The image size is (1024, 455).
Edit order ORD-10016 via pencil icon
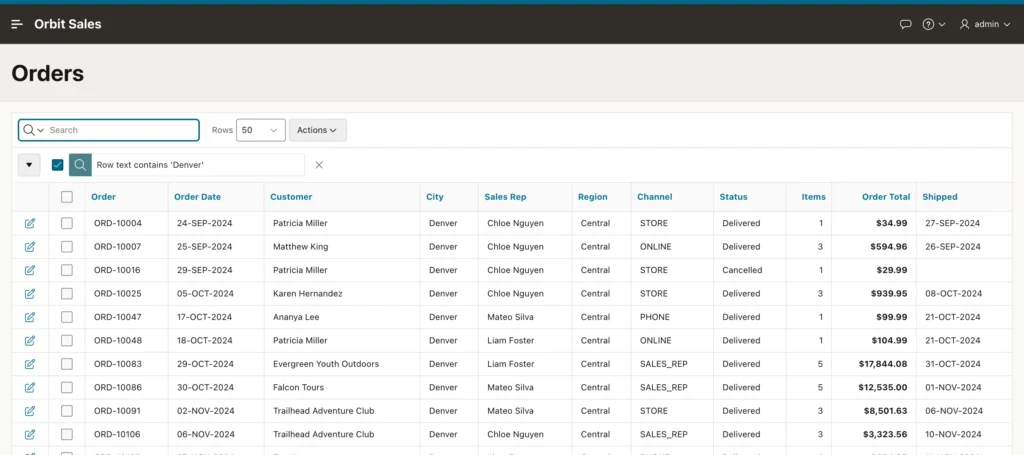pos(29,270)
